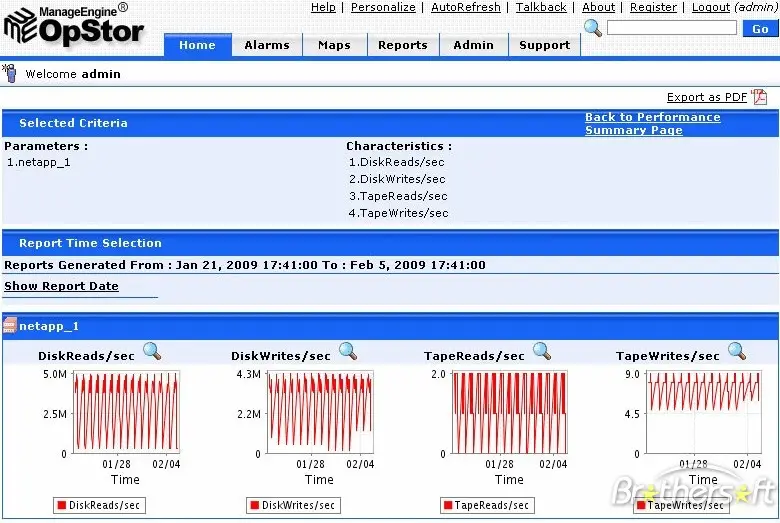Click the AutoRefresh link
This screenshot has height=523, width=780.
[x=466, y=7]
